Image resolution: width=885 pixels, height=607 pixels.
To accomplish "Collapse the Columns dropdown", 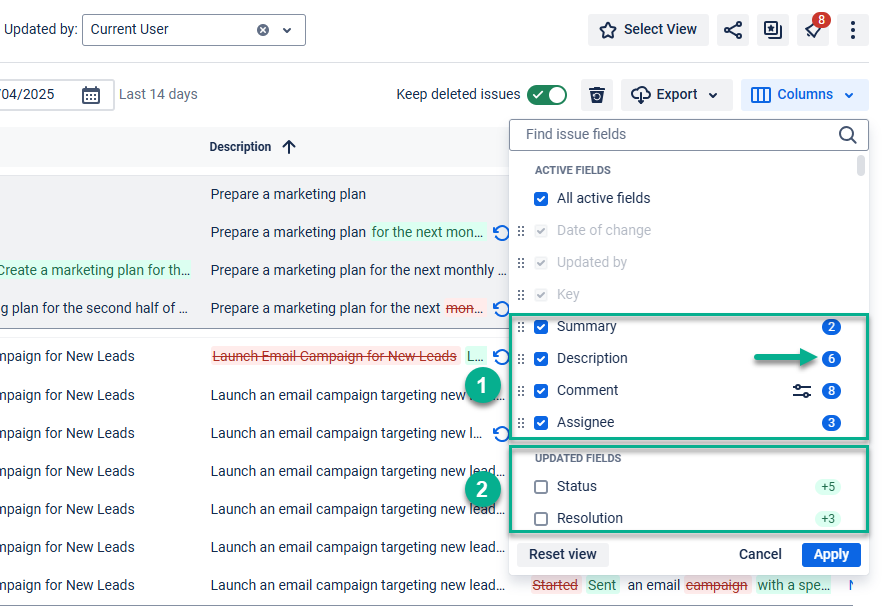I will 804,95.
